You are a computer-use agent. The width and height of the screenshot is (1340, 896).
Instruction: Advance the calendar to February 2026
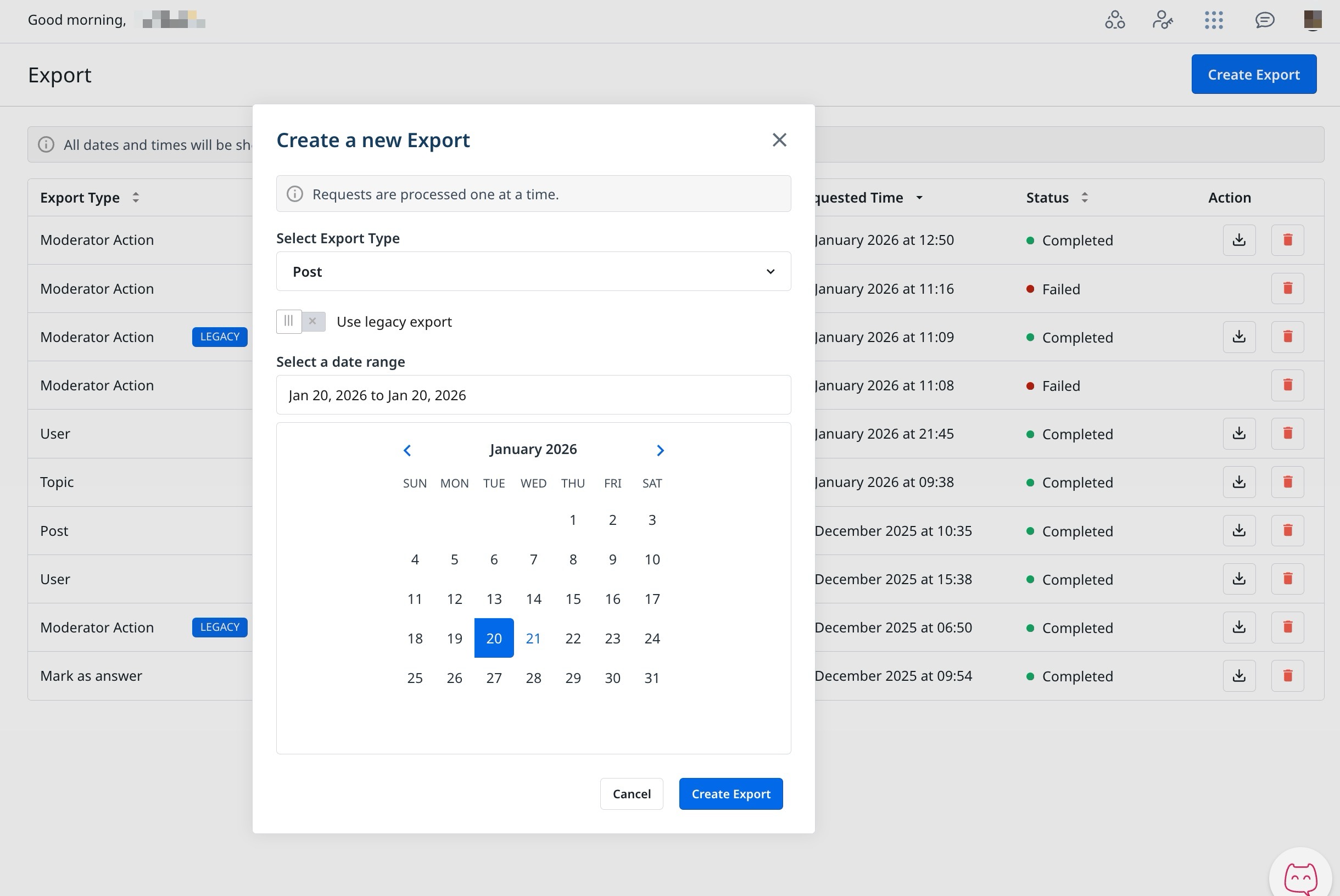click(x=660, y=450)
